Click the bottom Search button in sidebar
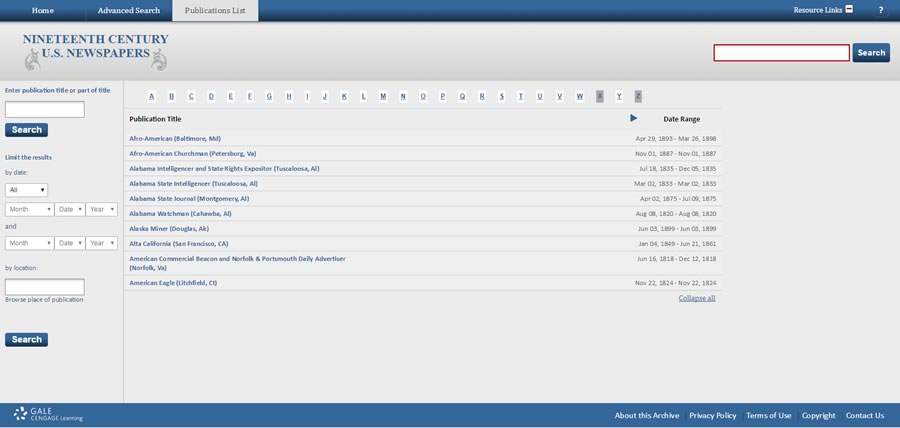Image resolution: width=900 pixels, height=428 pixels. point(26,340)
